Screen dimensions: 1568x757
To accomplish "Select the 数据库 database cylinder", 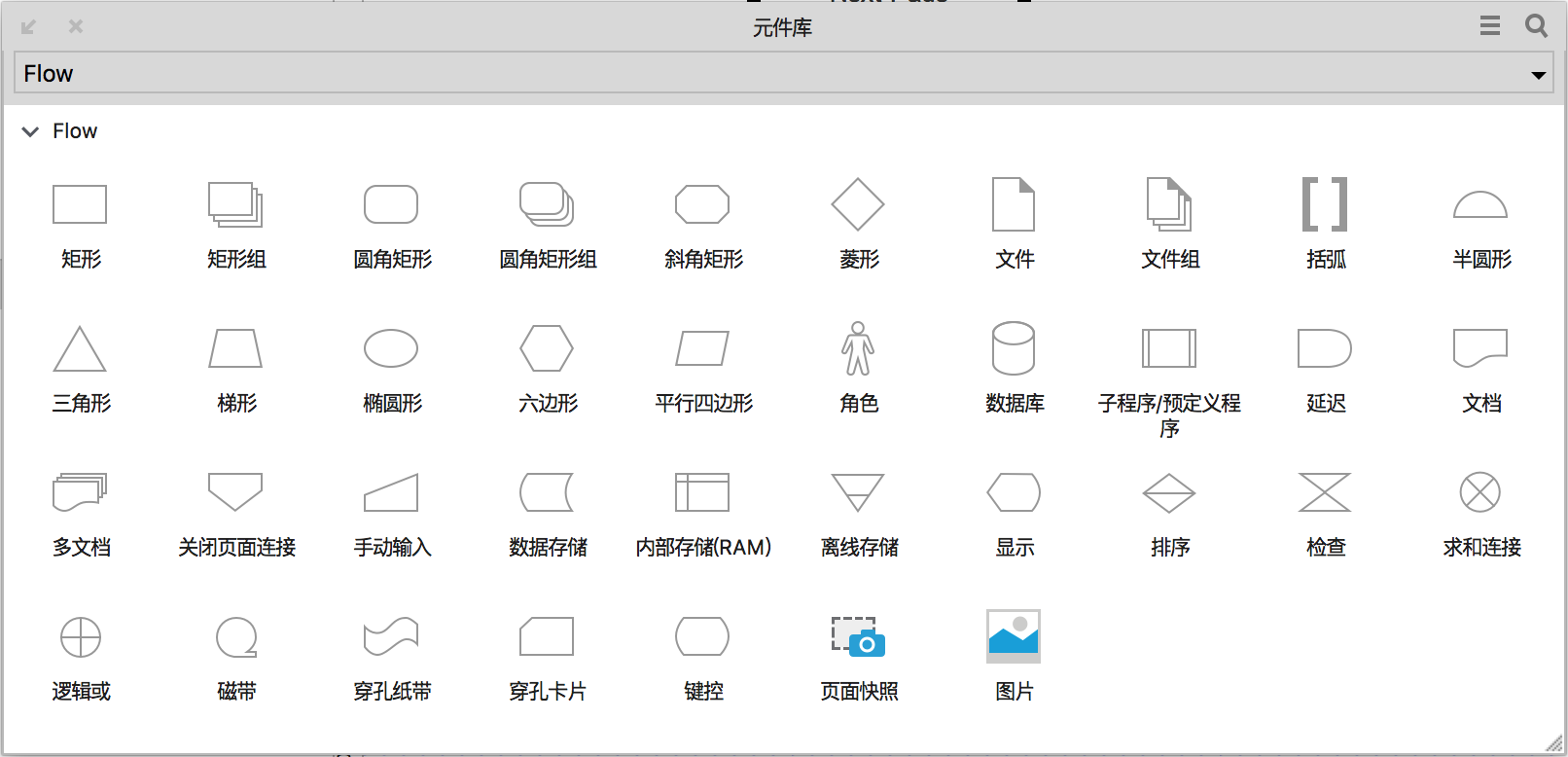I will click(x=1014, y=348).
